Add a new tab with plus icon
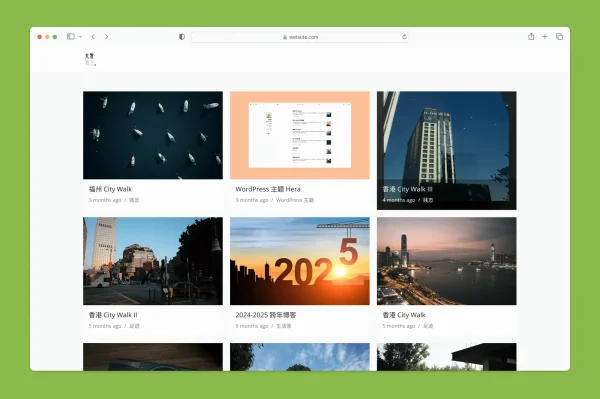 [x=545, y=37]
